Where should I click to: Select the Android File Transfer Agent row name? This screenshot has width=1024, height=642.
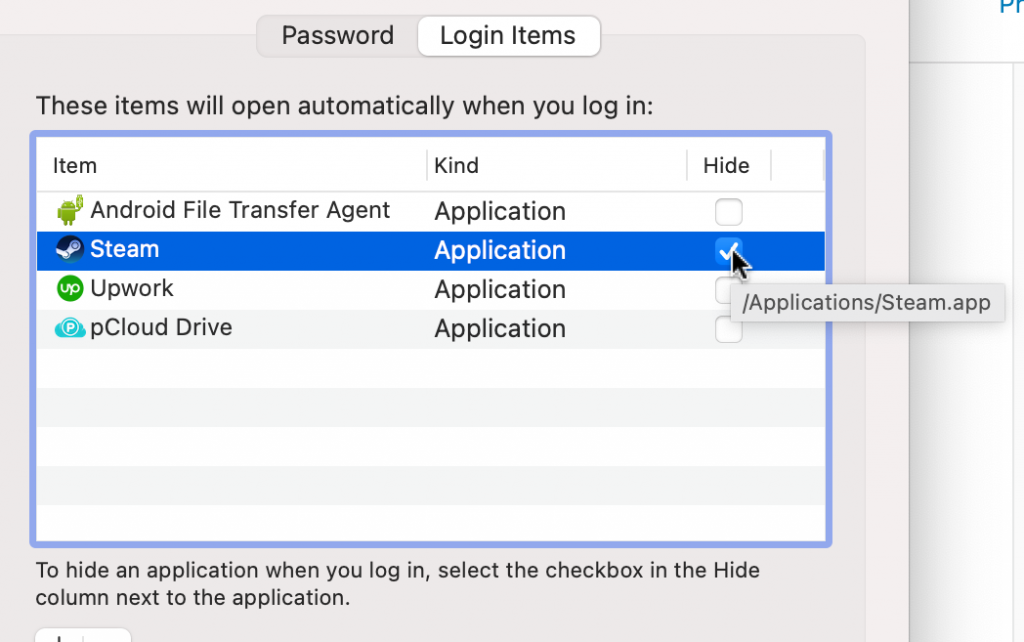tap(240, 210)
